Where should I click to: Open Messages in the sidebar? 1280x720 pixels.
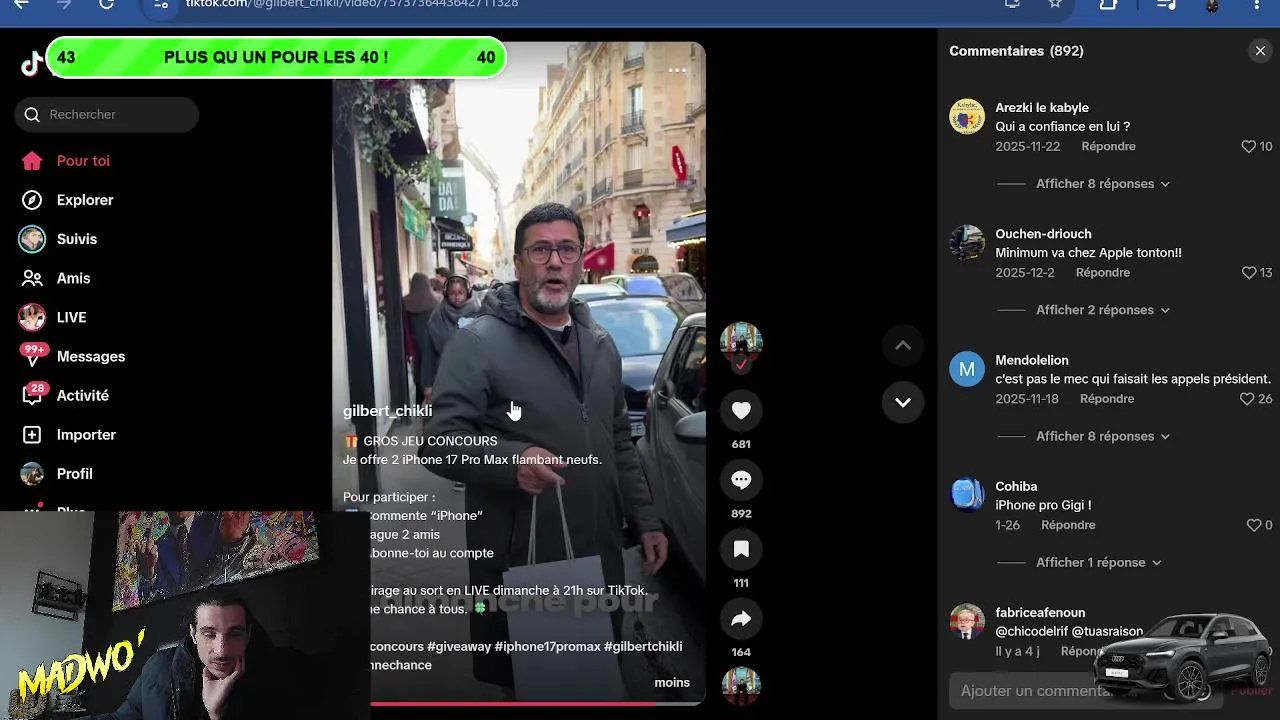pos(91,356)
